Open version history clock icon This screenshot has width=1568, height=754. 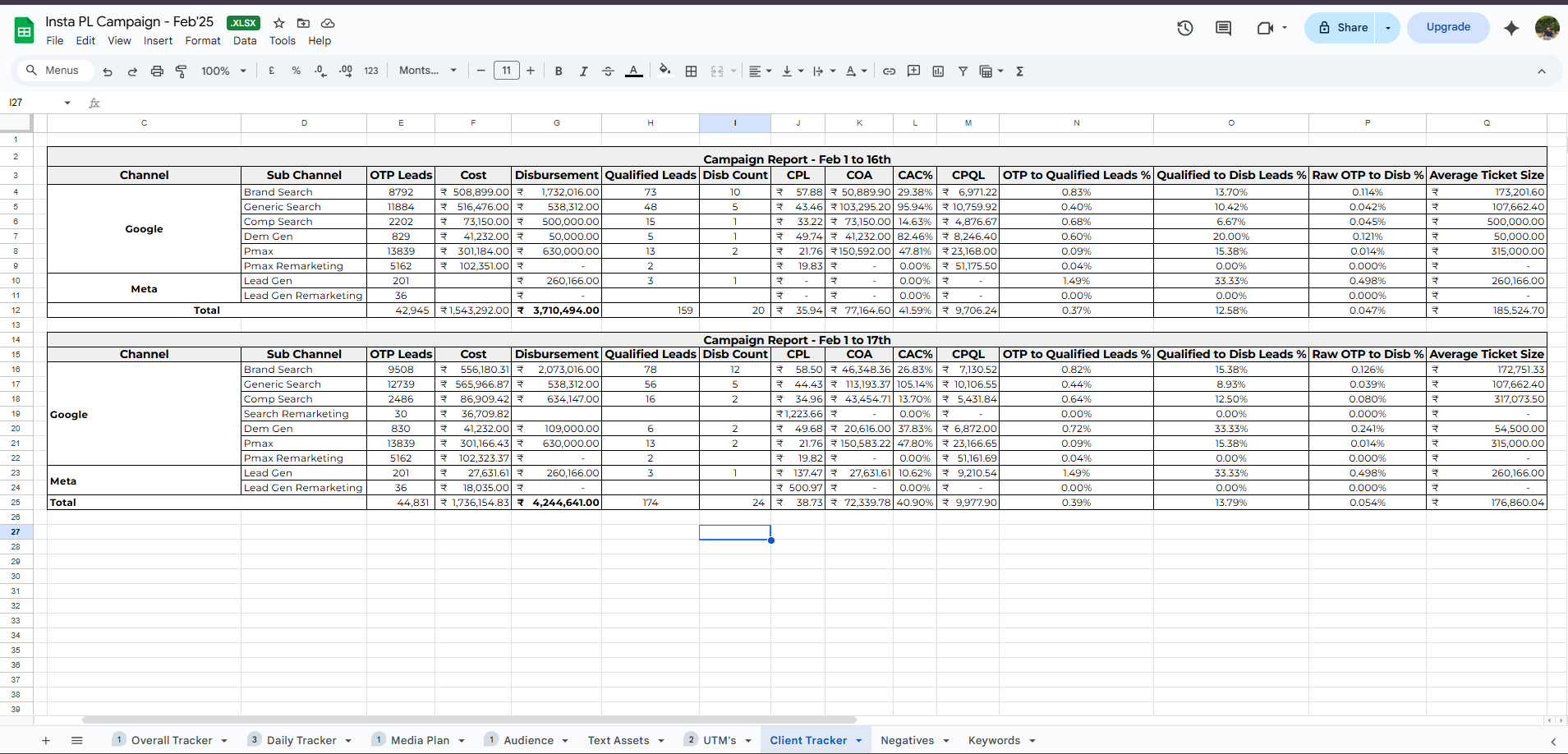pyautogui.click(x=1184, y=28)
